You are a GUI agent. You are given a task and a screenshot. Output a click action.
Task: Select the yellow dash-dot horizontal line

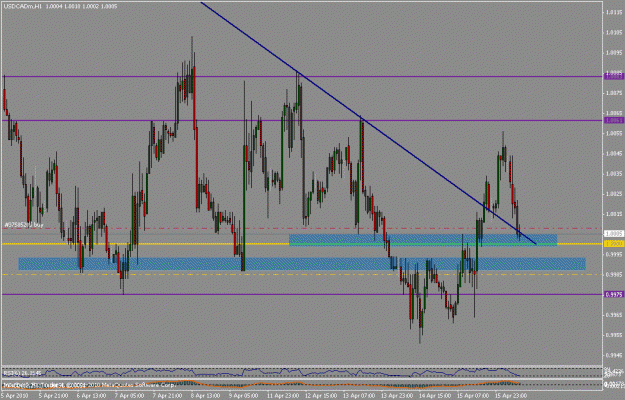point(303,275)
